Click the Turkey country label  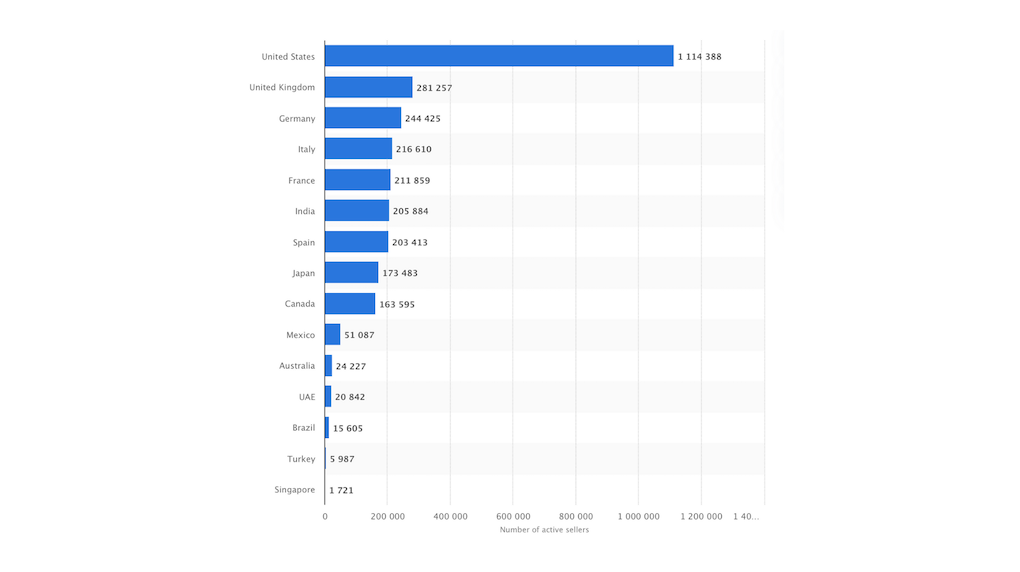tap(301, 459)
